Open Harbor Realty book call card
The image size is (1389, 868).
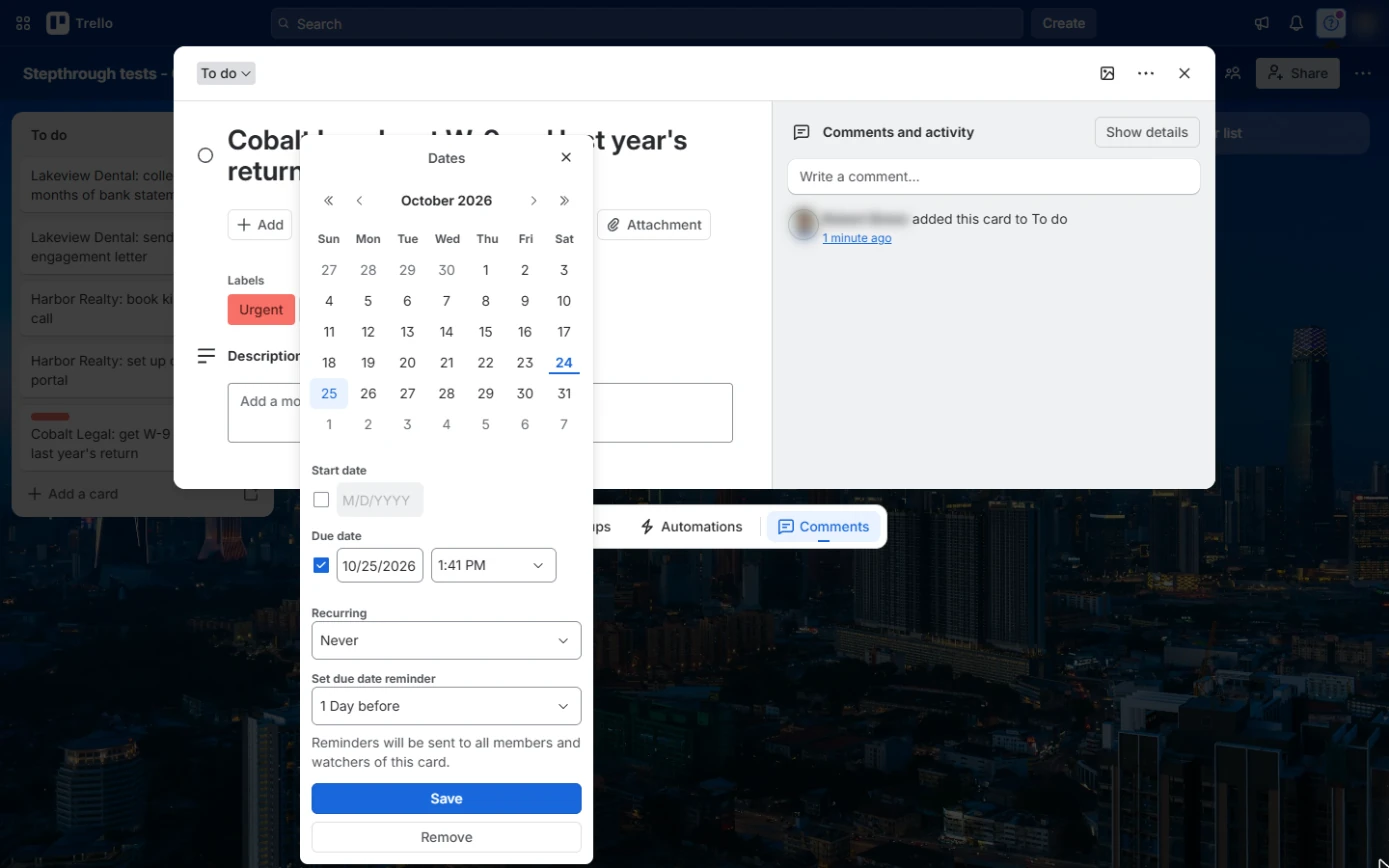(x=98, y=309)
